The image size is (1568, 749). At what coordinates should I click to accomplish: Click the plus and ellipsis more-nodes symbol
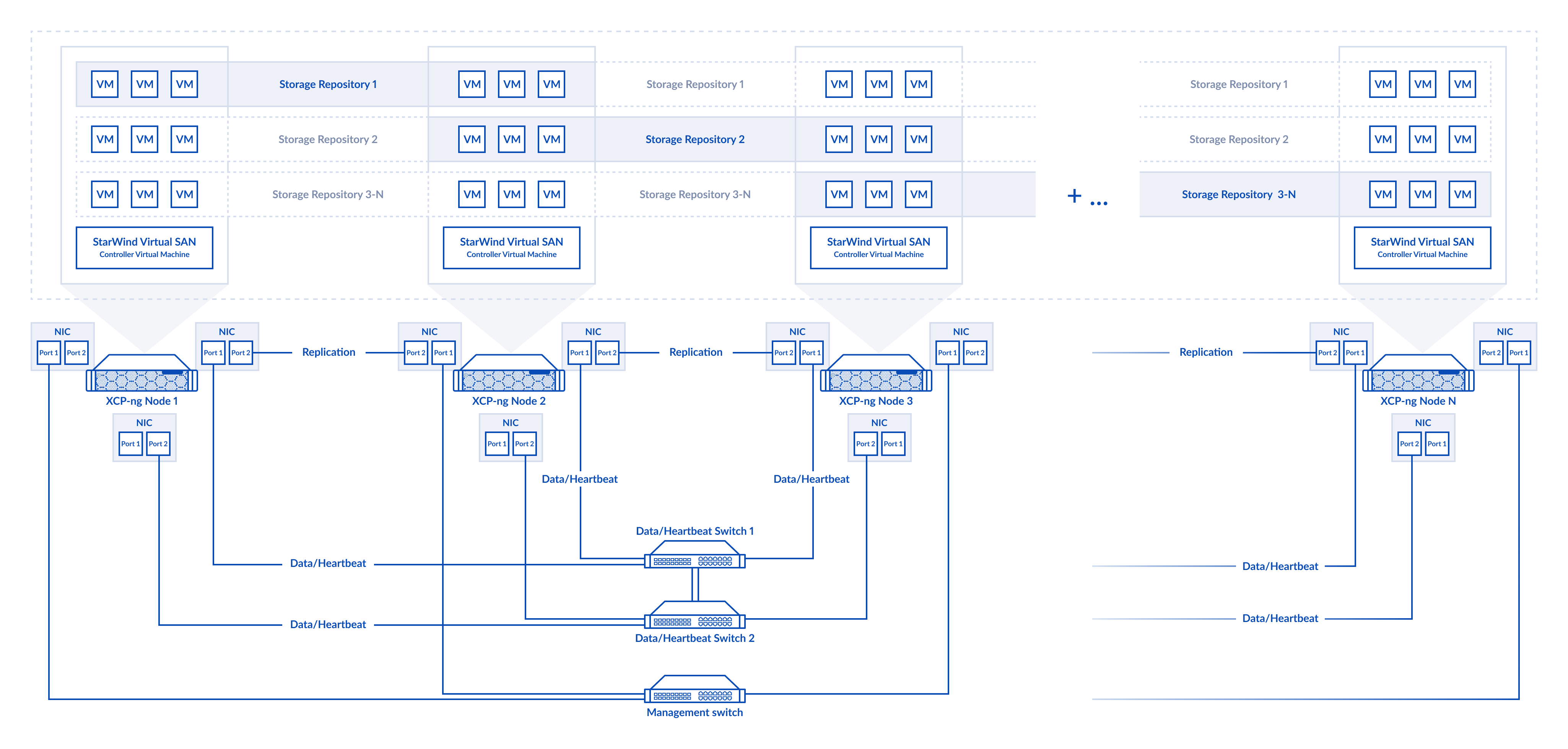coord(1087,197)
